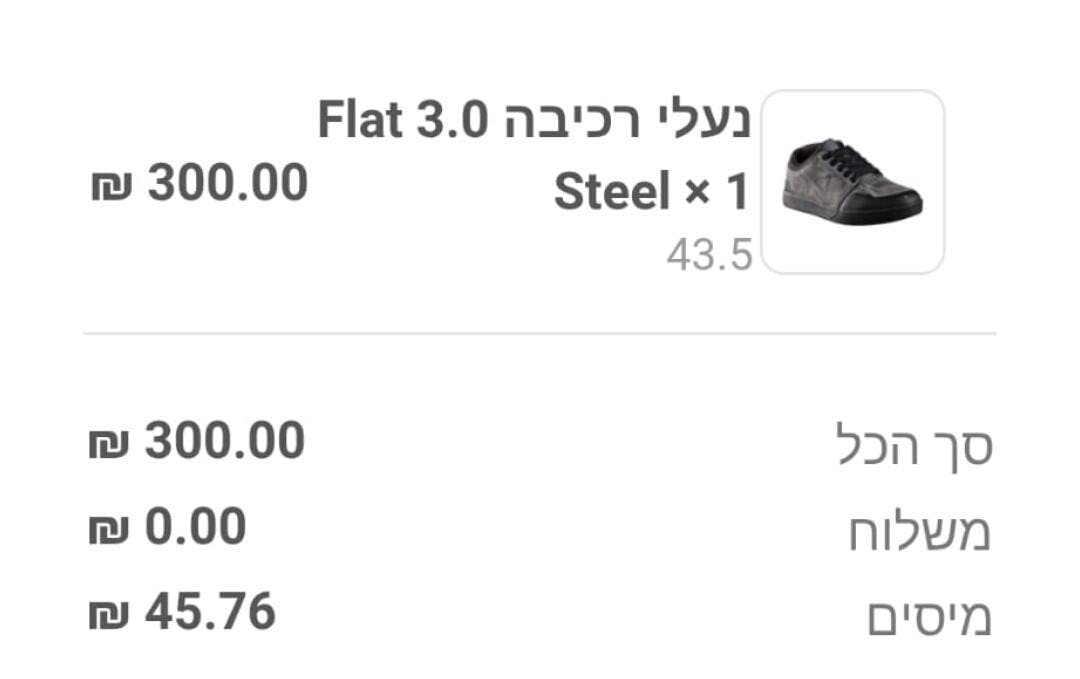This screenshot has width=1080, height=679.
Task: Click the shekel symbol beside subtotal amount
Action: tap(109, 444)
